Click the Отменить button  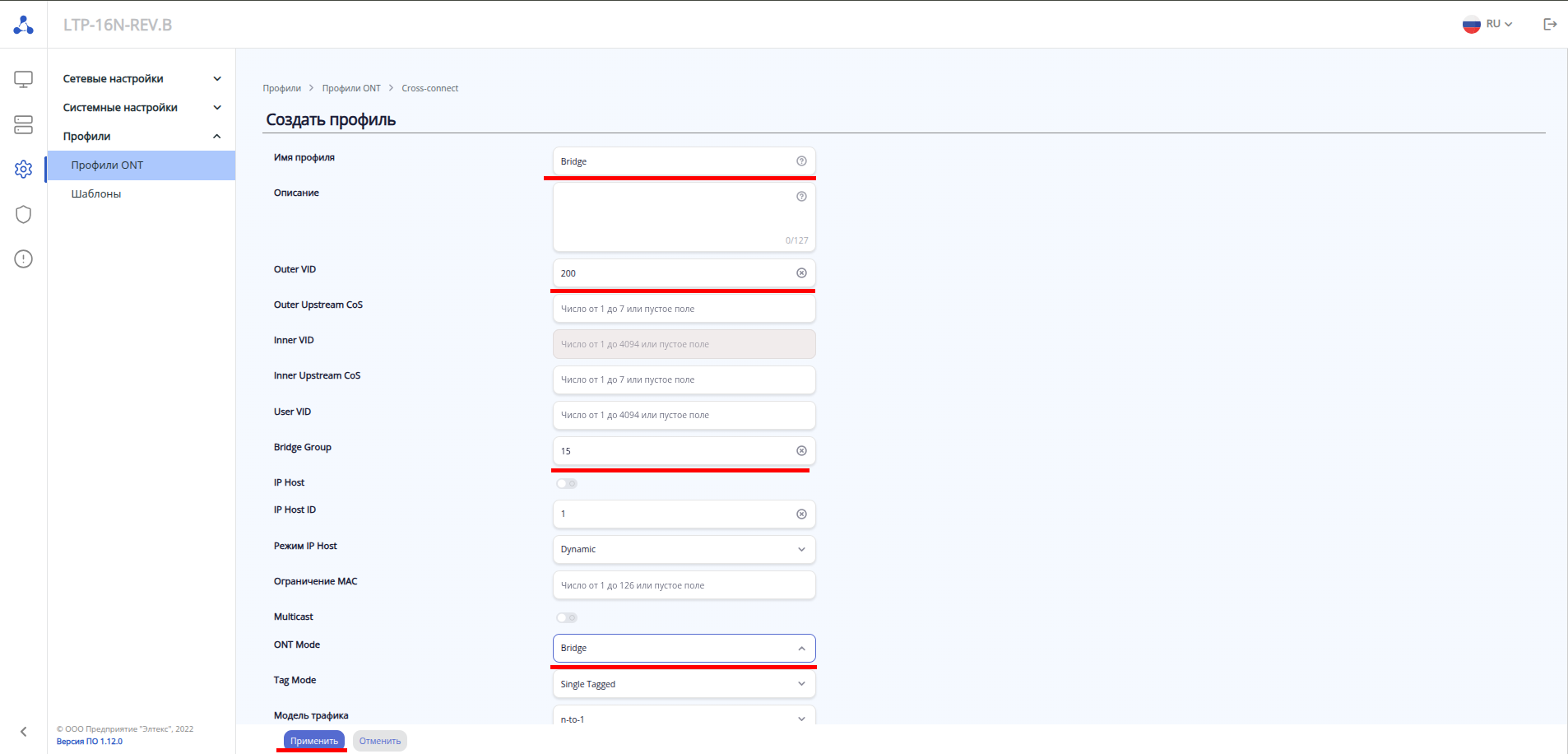[380, 741]
